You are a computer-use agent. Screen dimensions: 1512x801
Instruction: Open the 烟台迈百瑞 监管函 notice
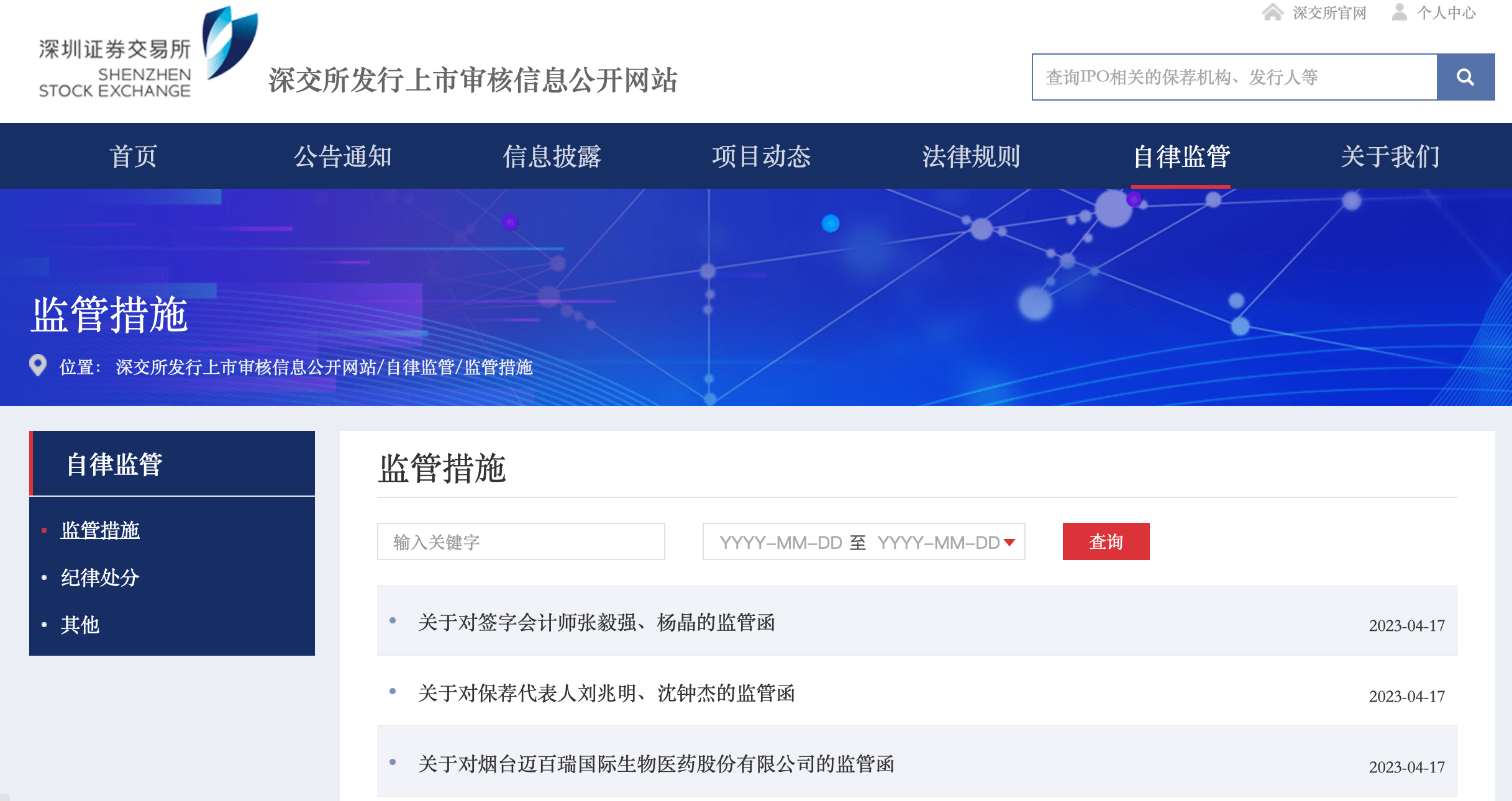(656, 764)
